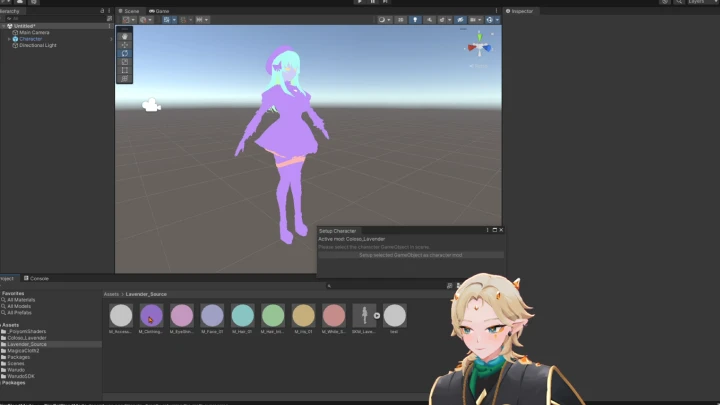Open the handle rotation (global/local) dropdown
720x405 pixels.
tap(146, 20)
